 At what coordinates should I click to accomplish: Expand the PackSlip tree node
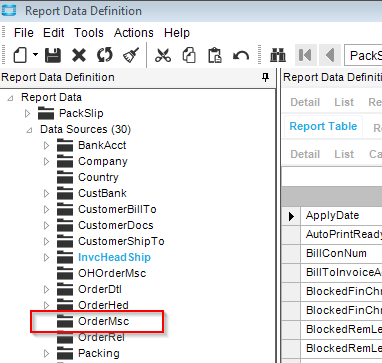click(x=28, y=113)
